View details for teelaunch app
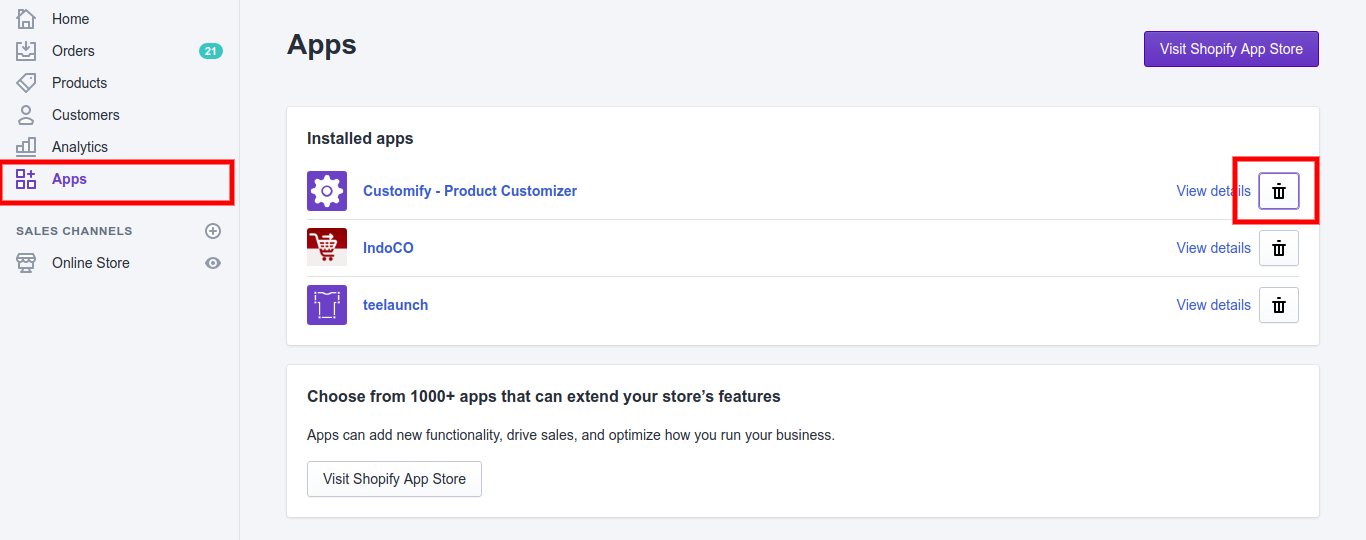The height and width of the screenshot is (540, 1366). pyautogui.click(x=1213, y=305)
